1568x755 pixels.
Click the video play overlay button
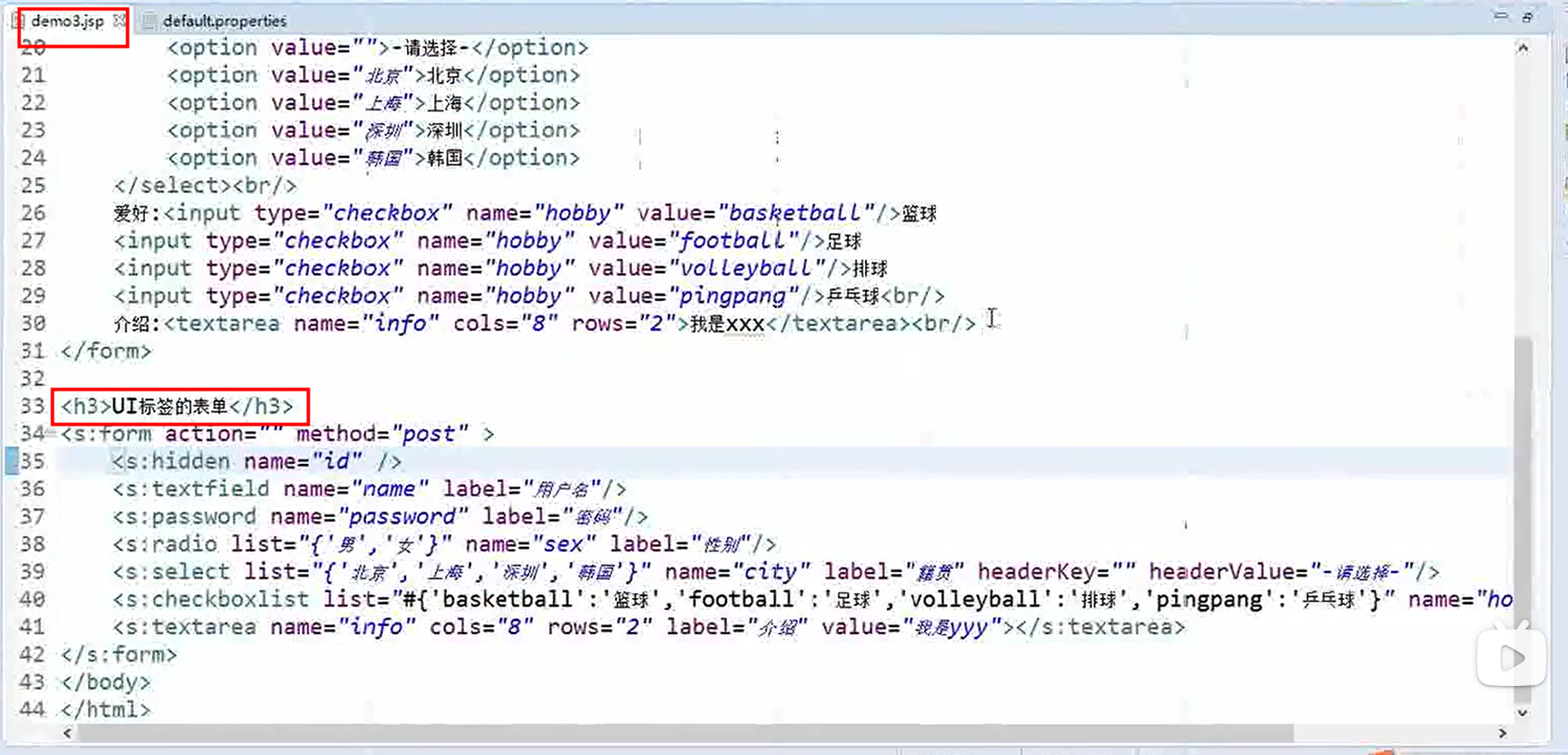(1512, 657)
